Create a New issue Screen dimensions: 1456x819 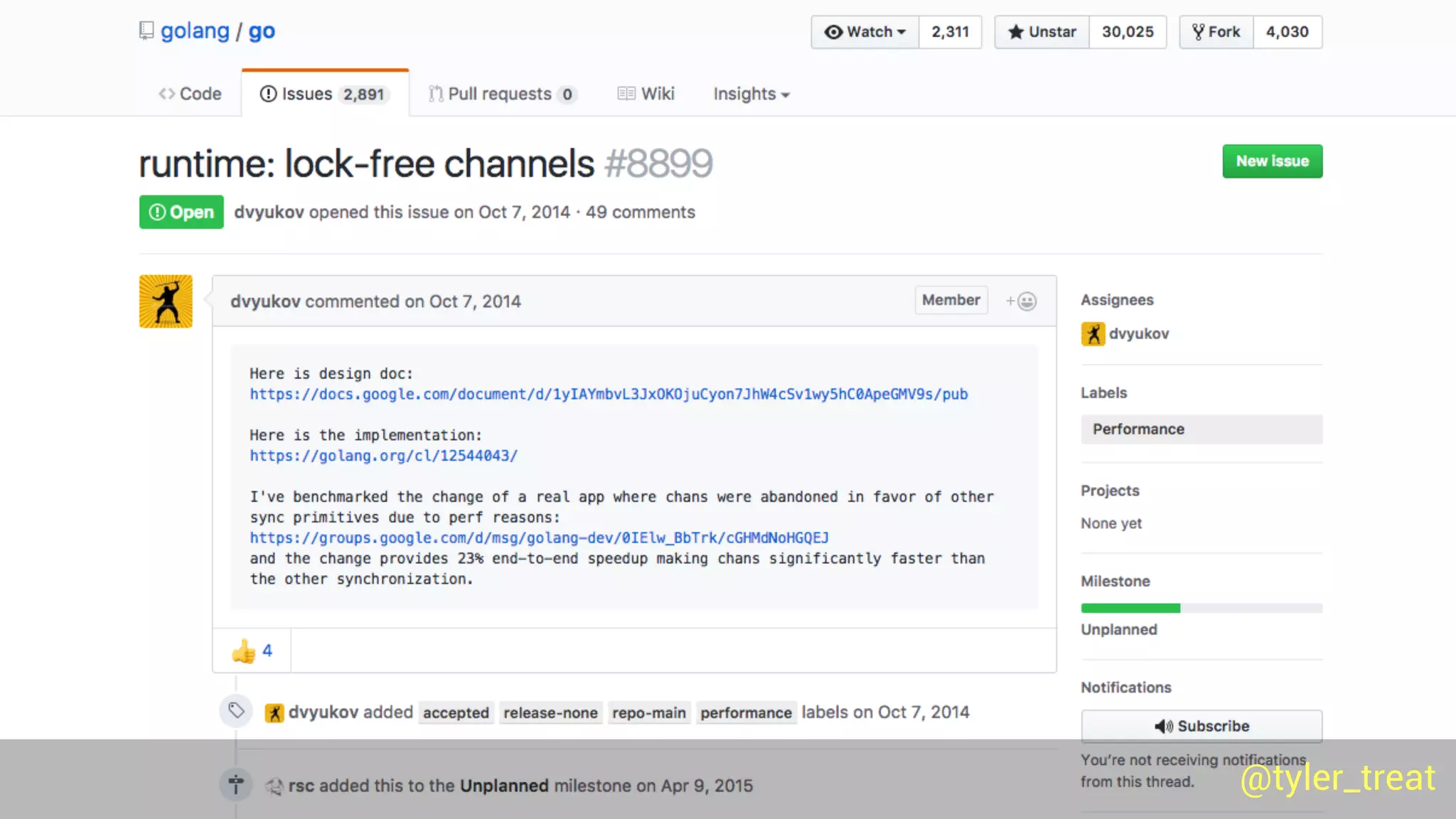pyautogui.click(x=1272, y=161)
